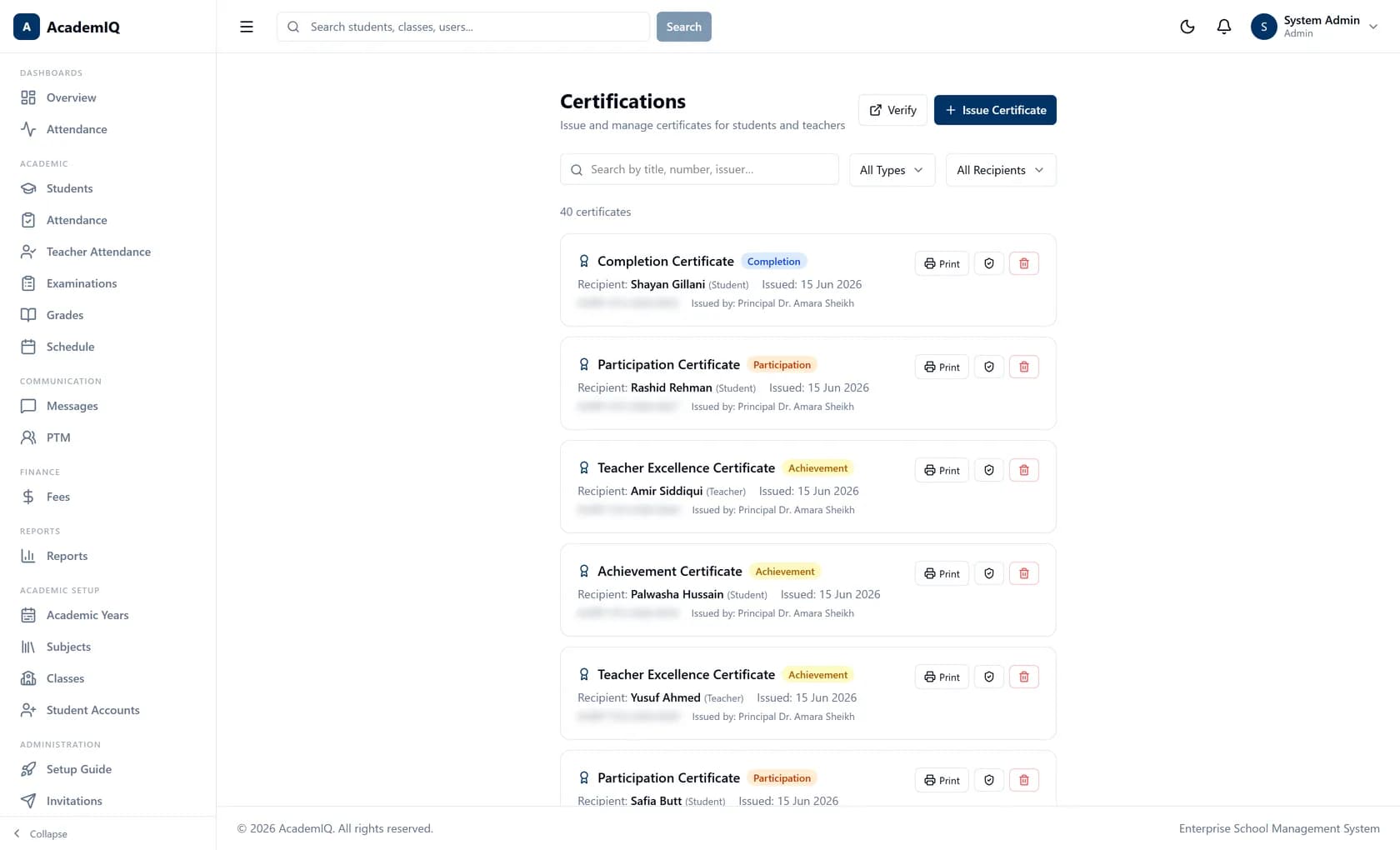Toggle sidebar hamburger menu

click(247, 27)
